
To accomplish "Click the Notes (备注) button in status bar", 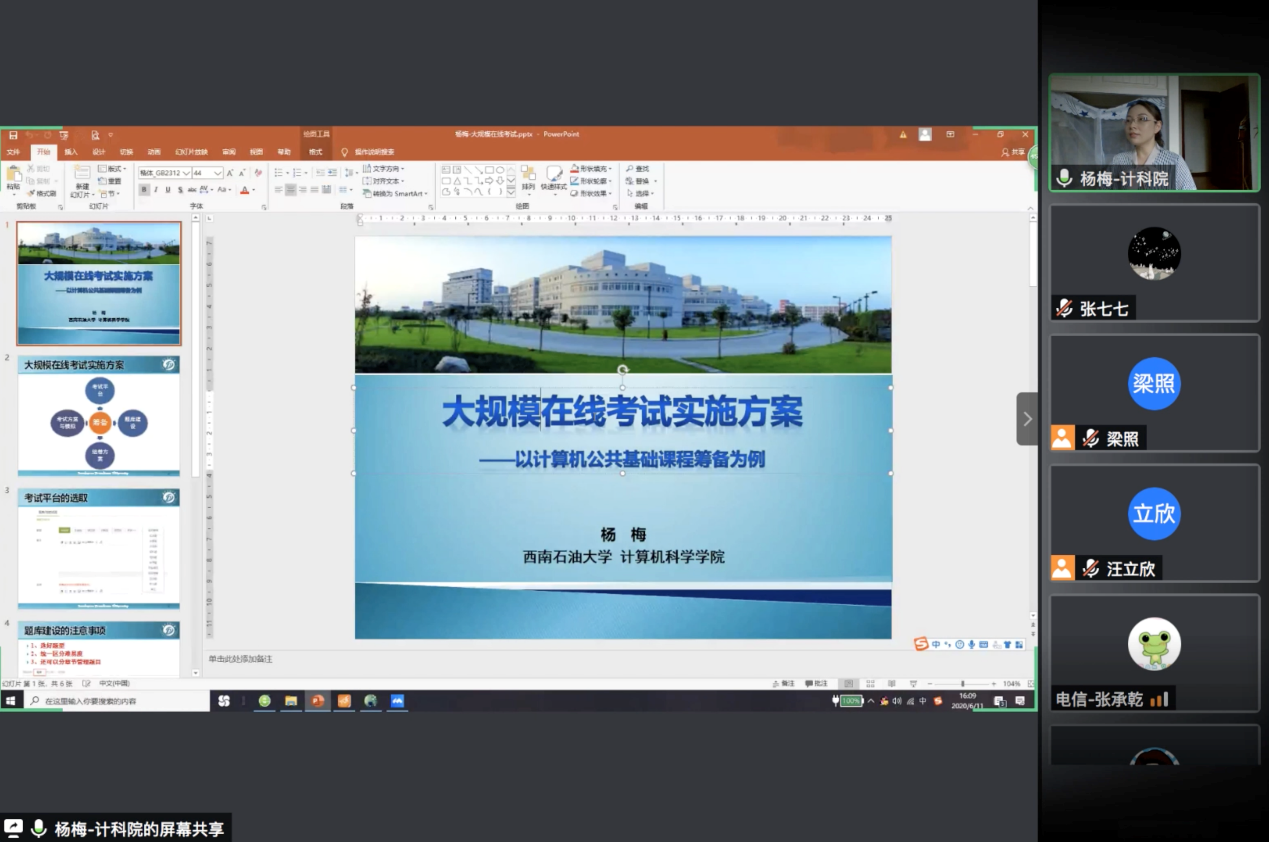I will pyautogui.click(x=784, y=683).
